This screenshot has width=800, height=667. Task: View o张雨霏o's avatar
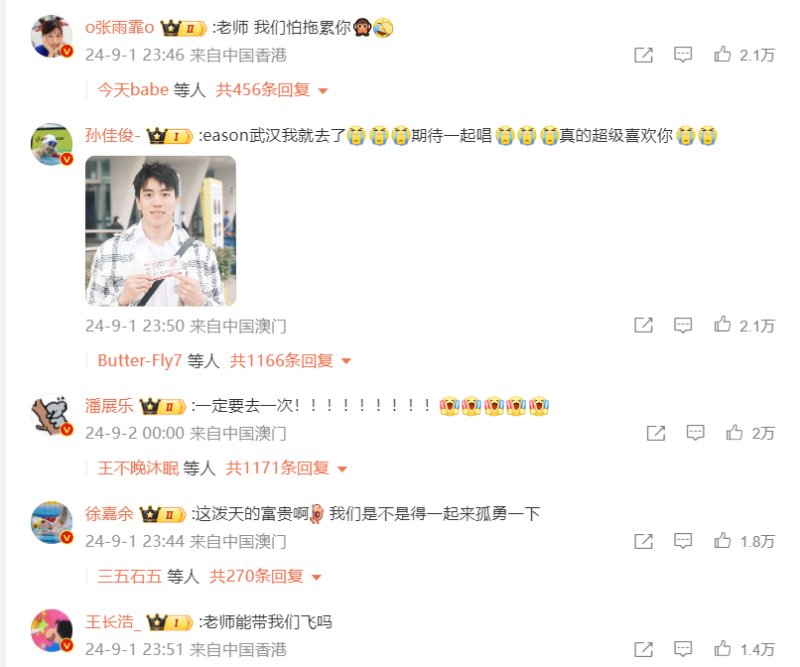52,36
